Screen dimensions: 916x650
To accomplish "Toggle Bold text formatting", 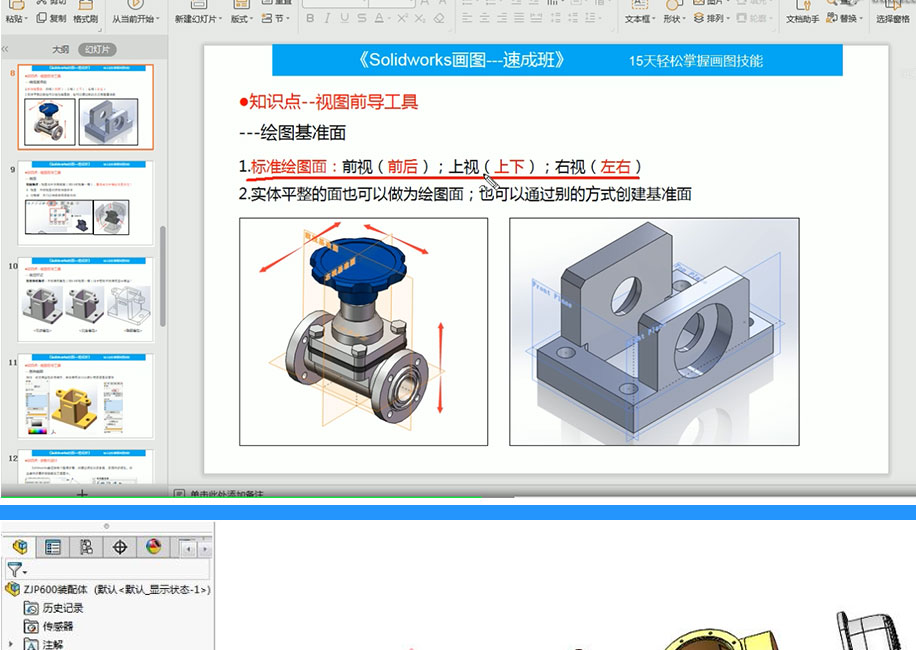I will tap(310, 18).
